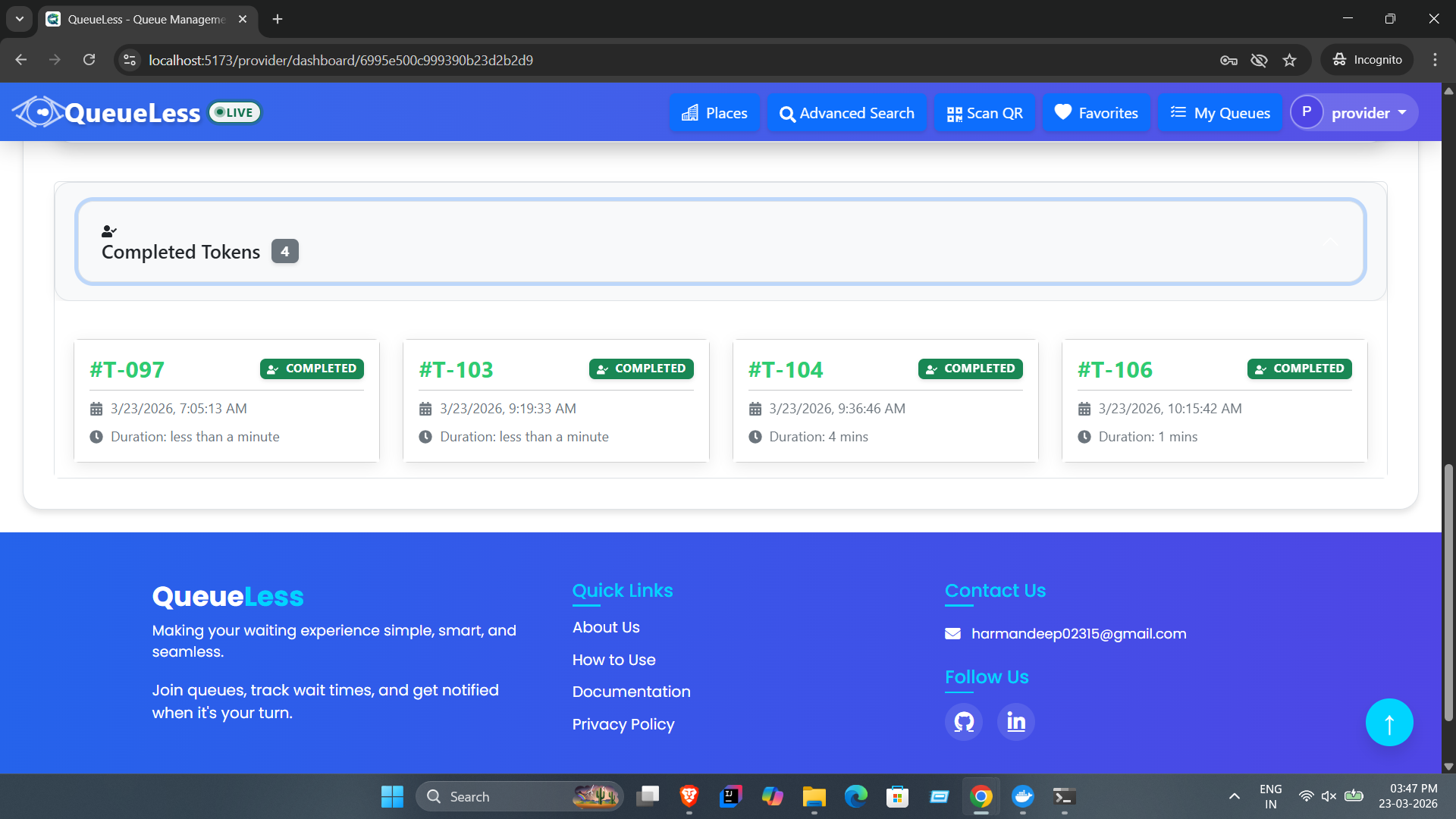Open Microsoft Store from taskbar
The width and height of the screenshot is (1456, 819).
pos(897,796)
